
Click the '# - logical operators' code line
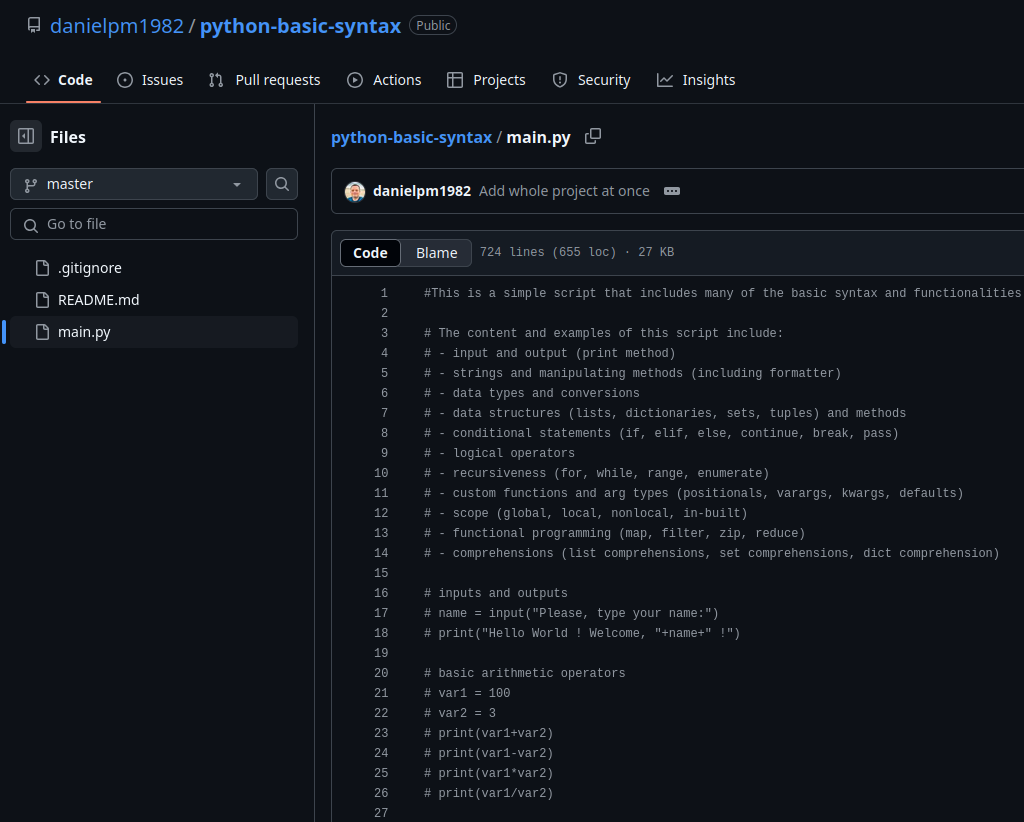pyautogui.click(x=500, y=453)
